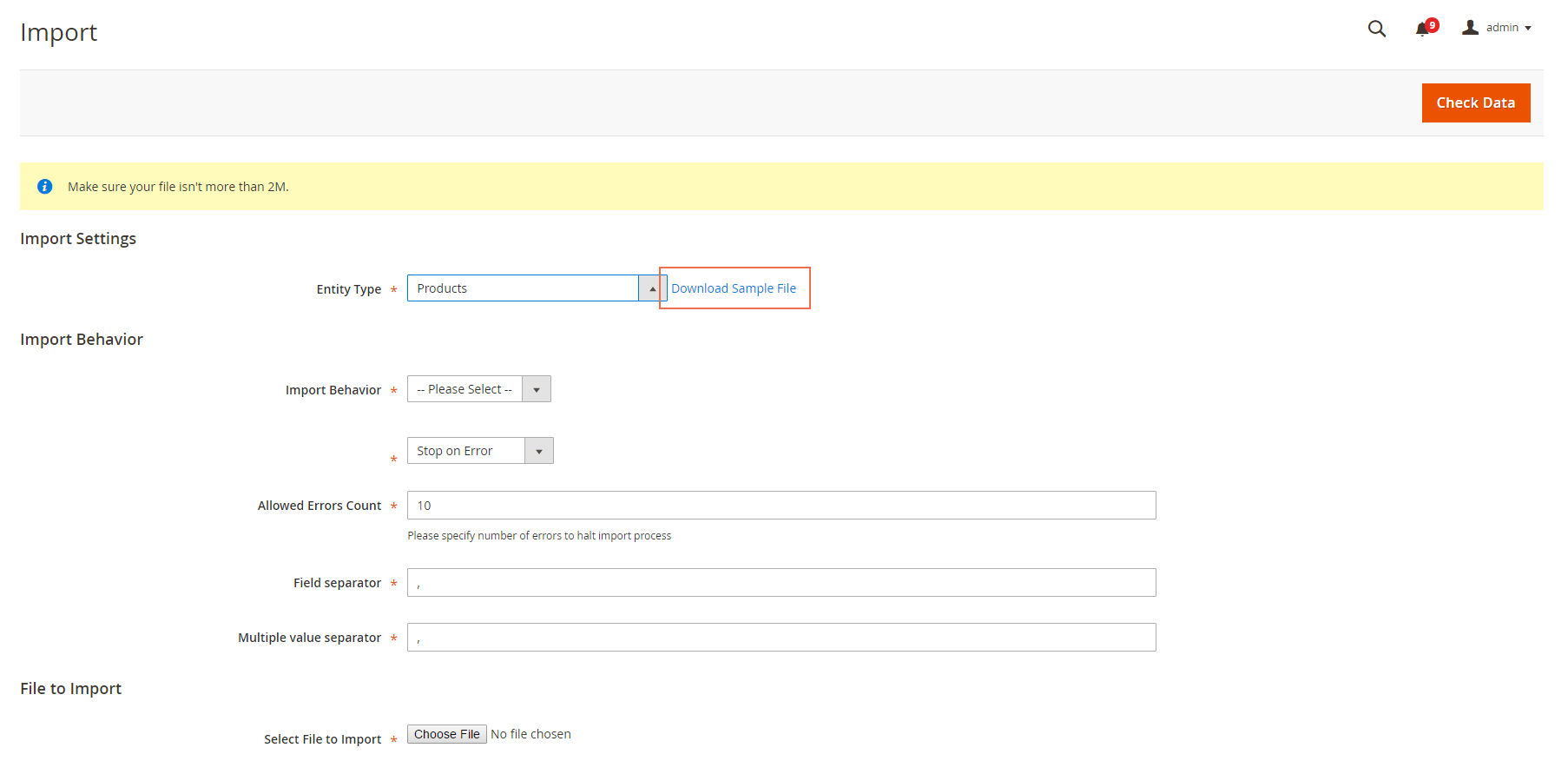Open the Entity Type Products dropdown
The width and height of the screenshot is (1568, 761).
[x=537, y=288]
